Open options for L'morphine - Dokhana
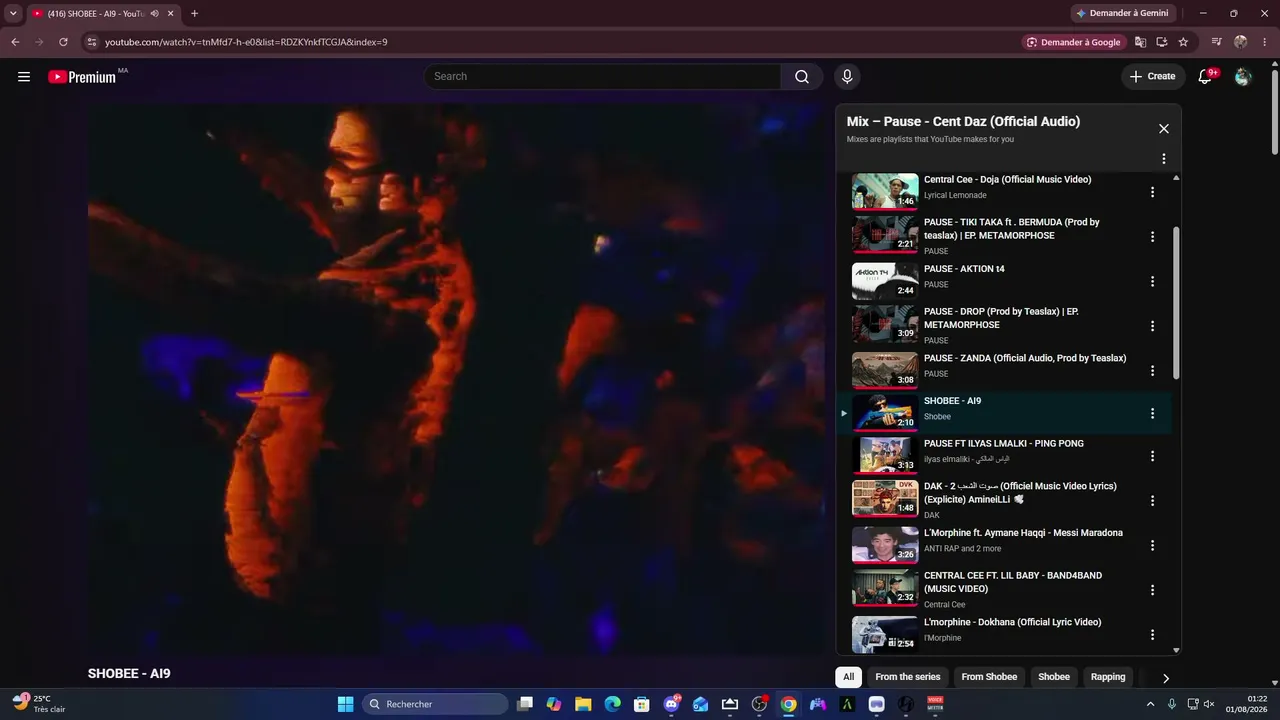This screenshot has width=1280, height=720. [x=1152, y=635]
